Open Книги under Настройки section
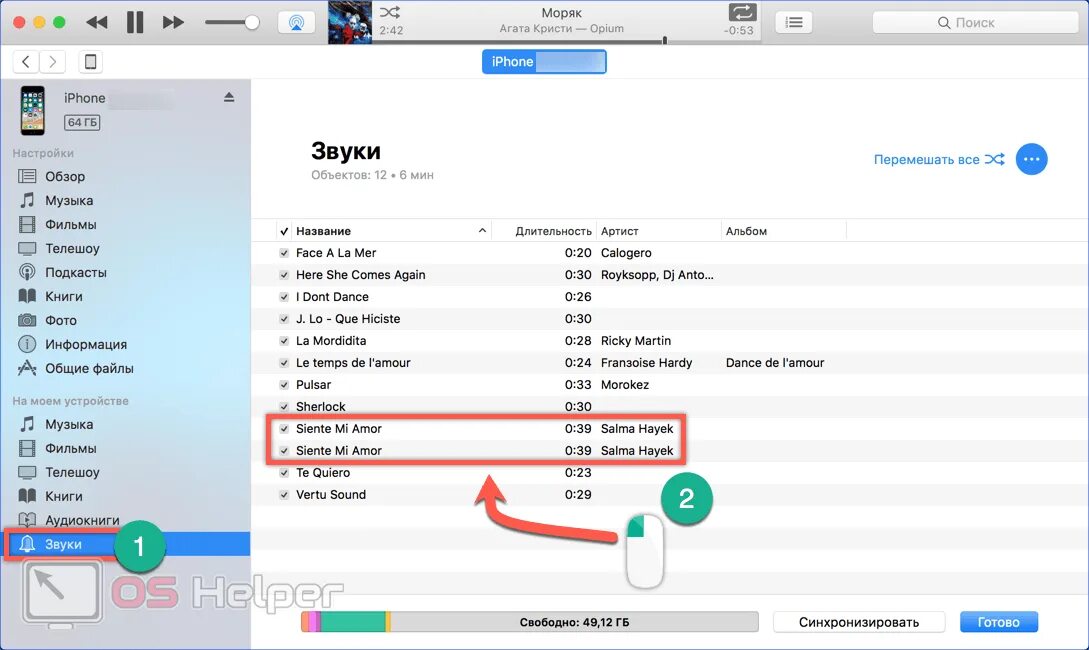Image resolution: width=1089 pixels, height=650 pixels. 63,297
